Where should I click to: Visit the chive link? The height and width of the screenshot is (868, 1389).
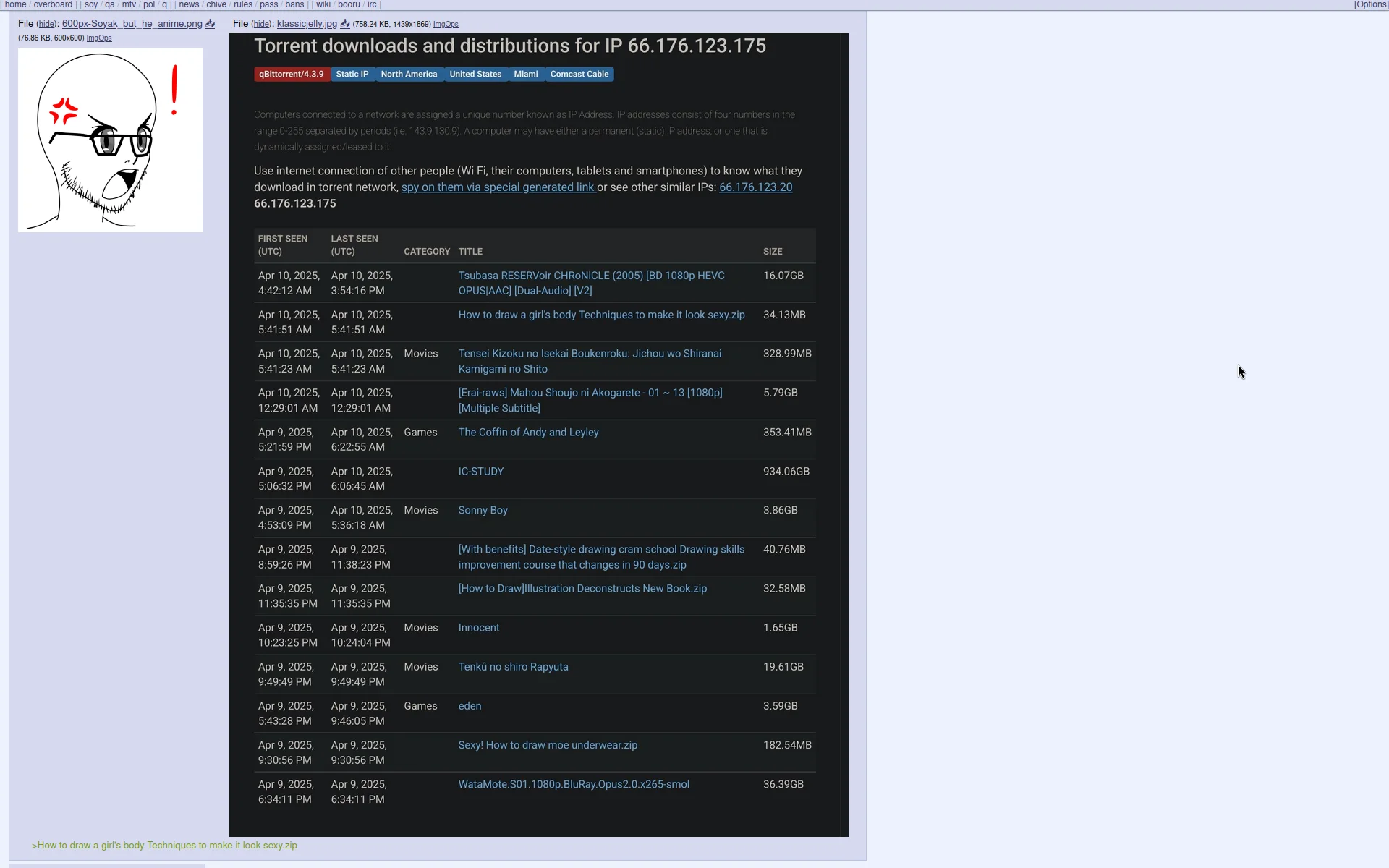coord(216,4)
